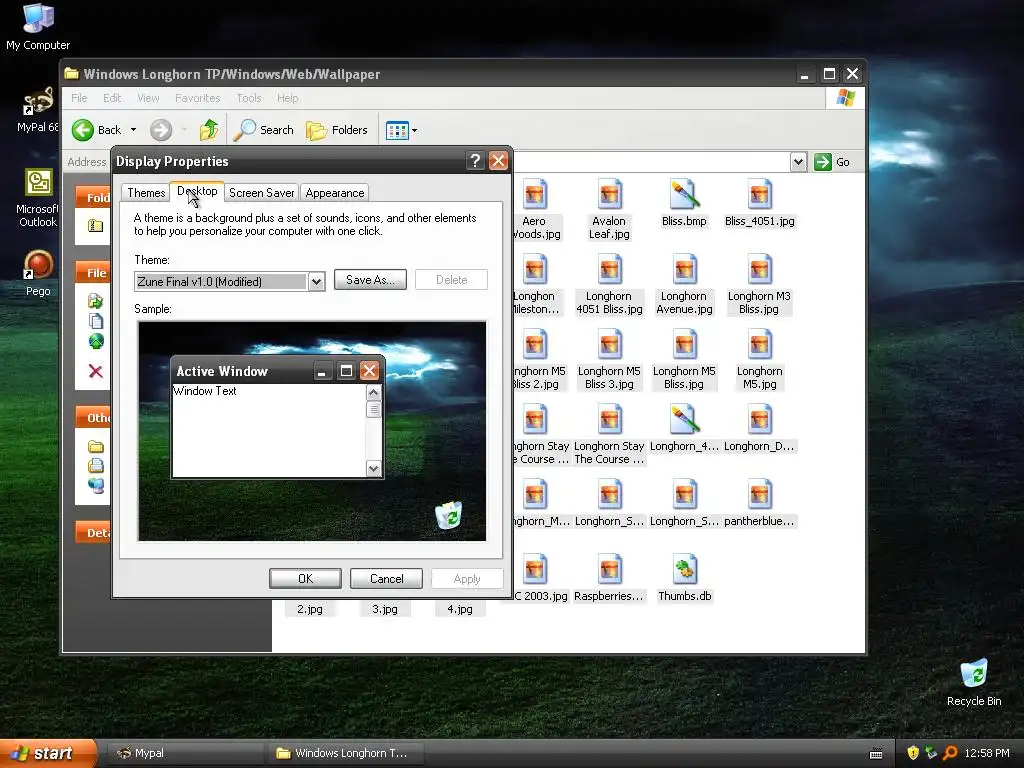Select Bliss.bmp file
1024x768 pixels.
coord(684,204)
